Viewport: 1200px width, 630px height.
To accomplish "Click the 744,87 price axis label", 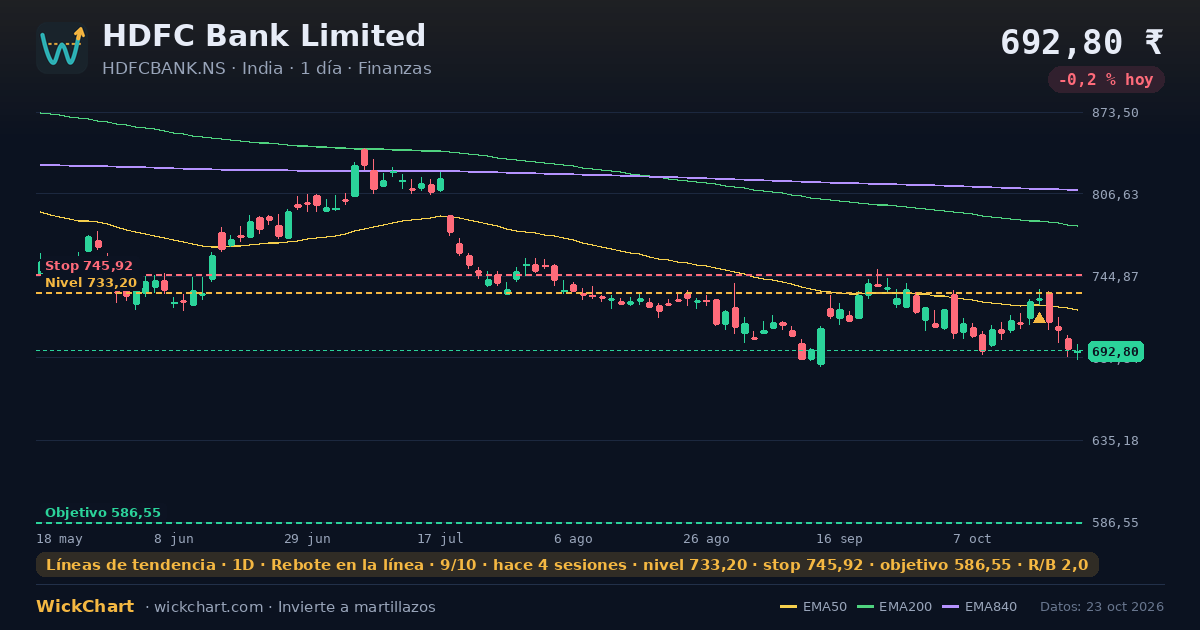I will click(x=1115, y=277).
